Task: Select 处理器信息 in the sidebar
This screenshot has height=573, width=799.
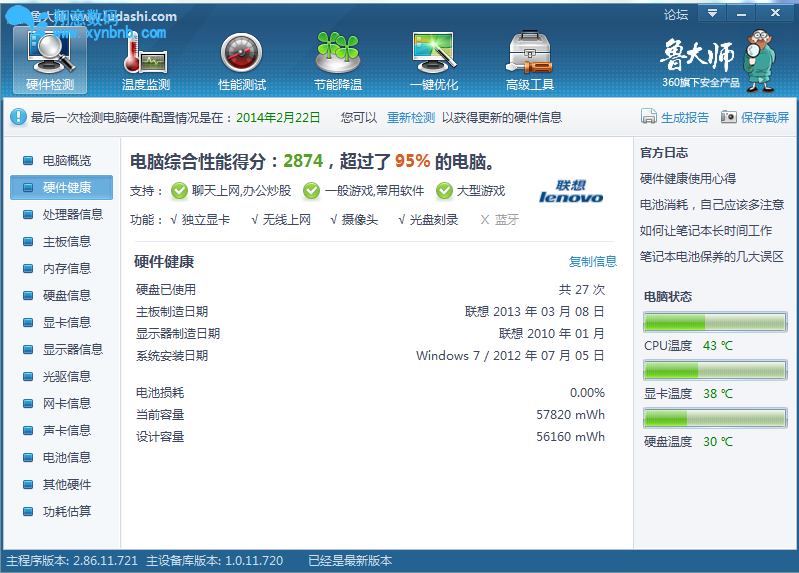Action: click(x=61, y=215)
